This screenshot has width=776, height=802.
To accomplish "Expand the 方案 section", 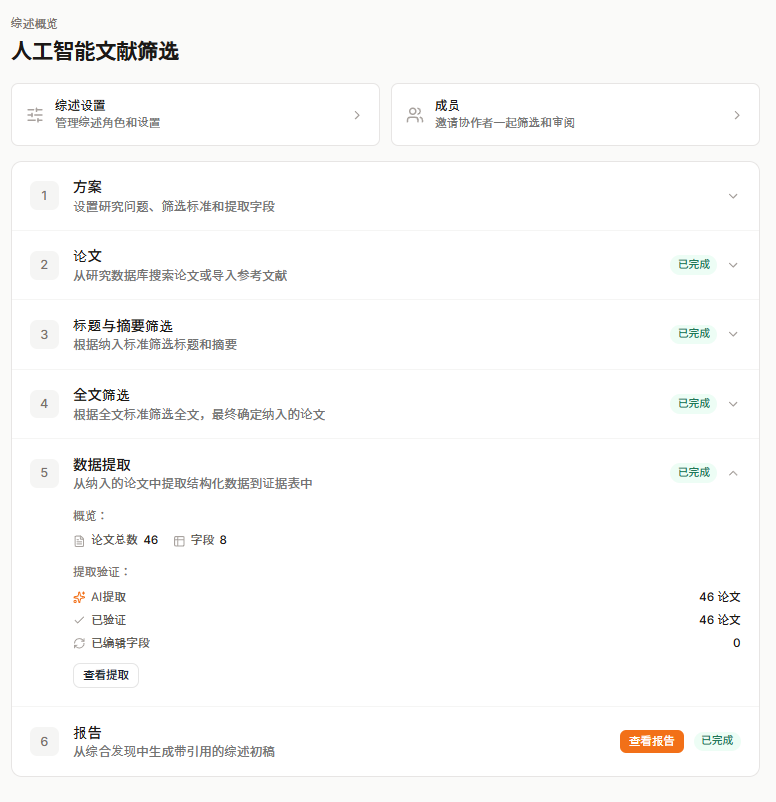I will pos(733,196).
